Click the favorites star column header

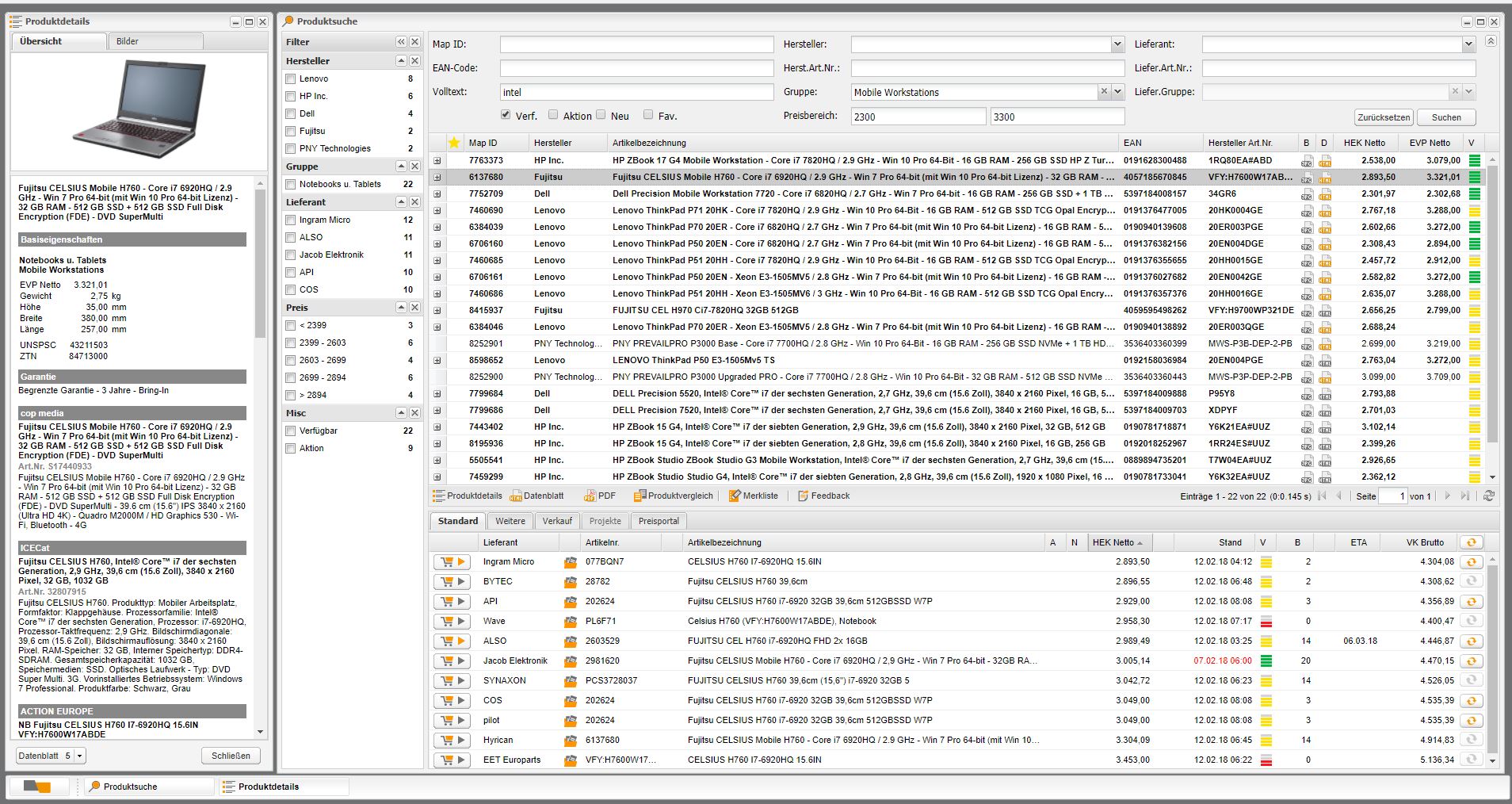tap(454, 143)
